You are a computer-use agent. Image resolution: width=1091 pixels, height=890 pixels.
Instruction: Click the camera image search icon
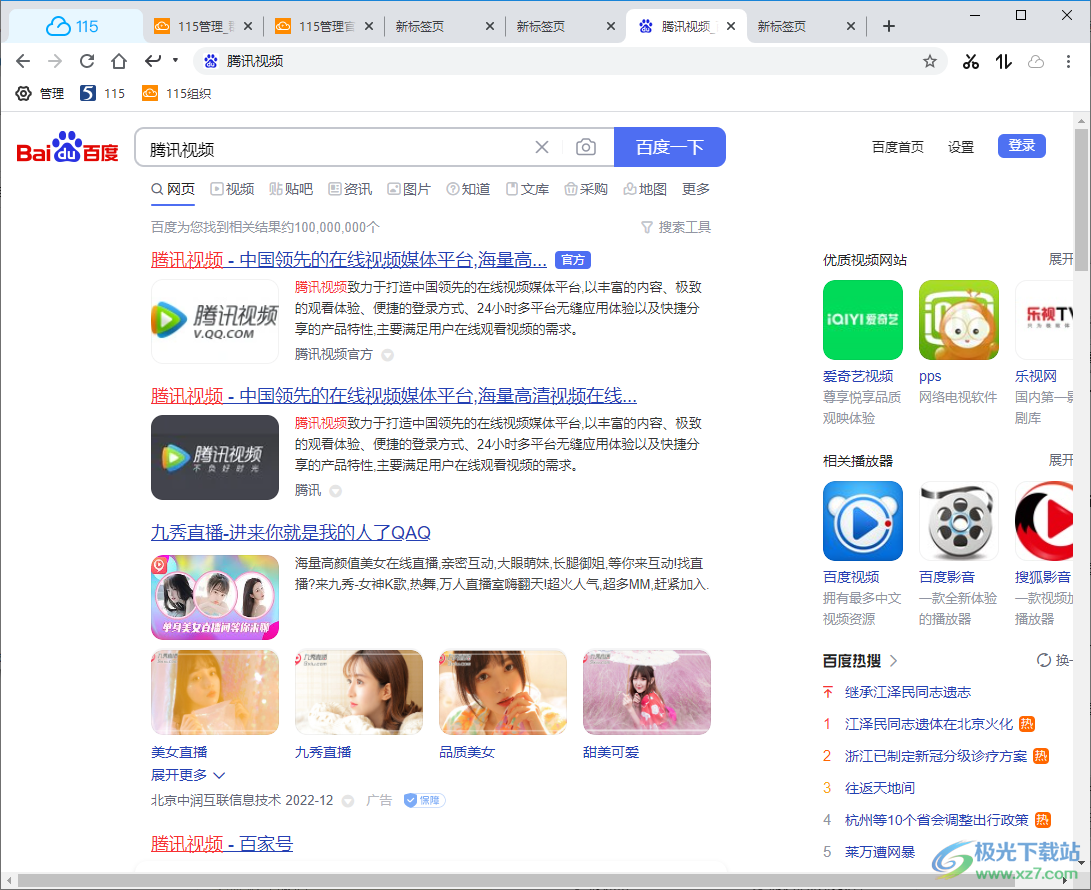coord(586,147)
